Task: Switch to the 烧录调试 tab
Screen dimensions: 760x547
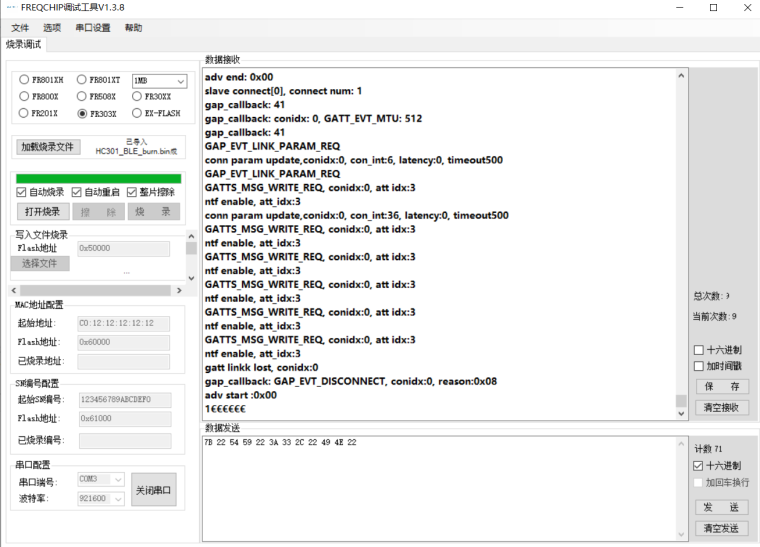Action: coord(25,45)
